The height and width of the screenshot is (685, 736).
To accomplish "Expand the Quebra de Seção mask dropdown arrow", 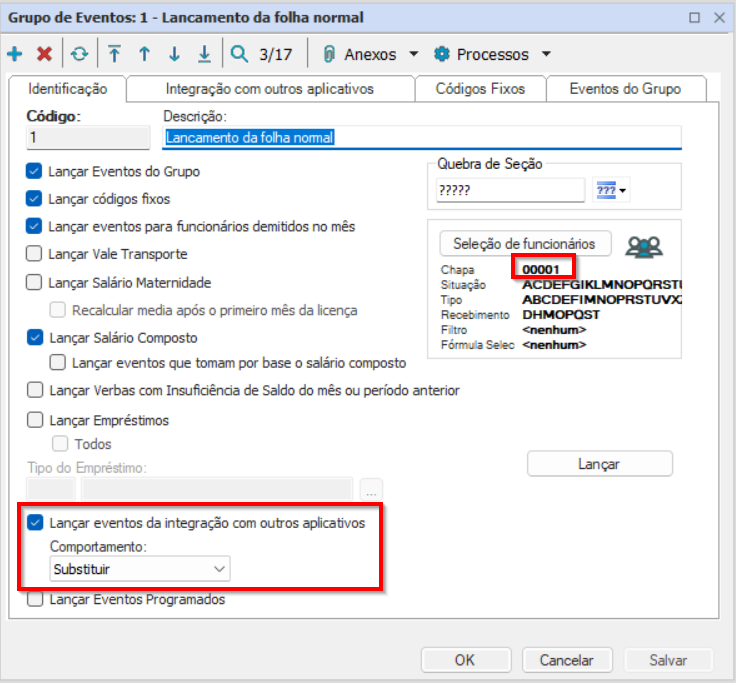I will tap(622, 191).
